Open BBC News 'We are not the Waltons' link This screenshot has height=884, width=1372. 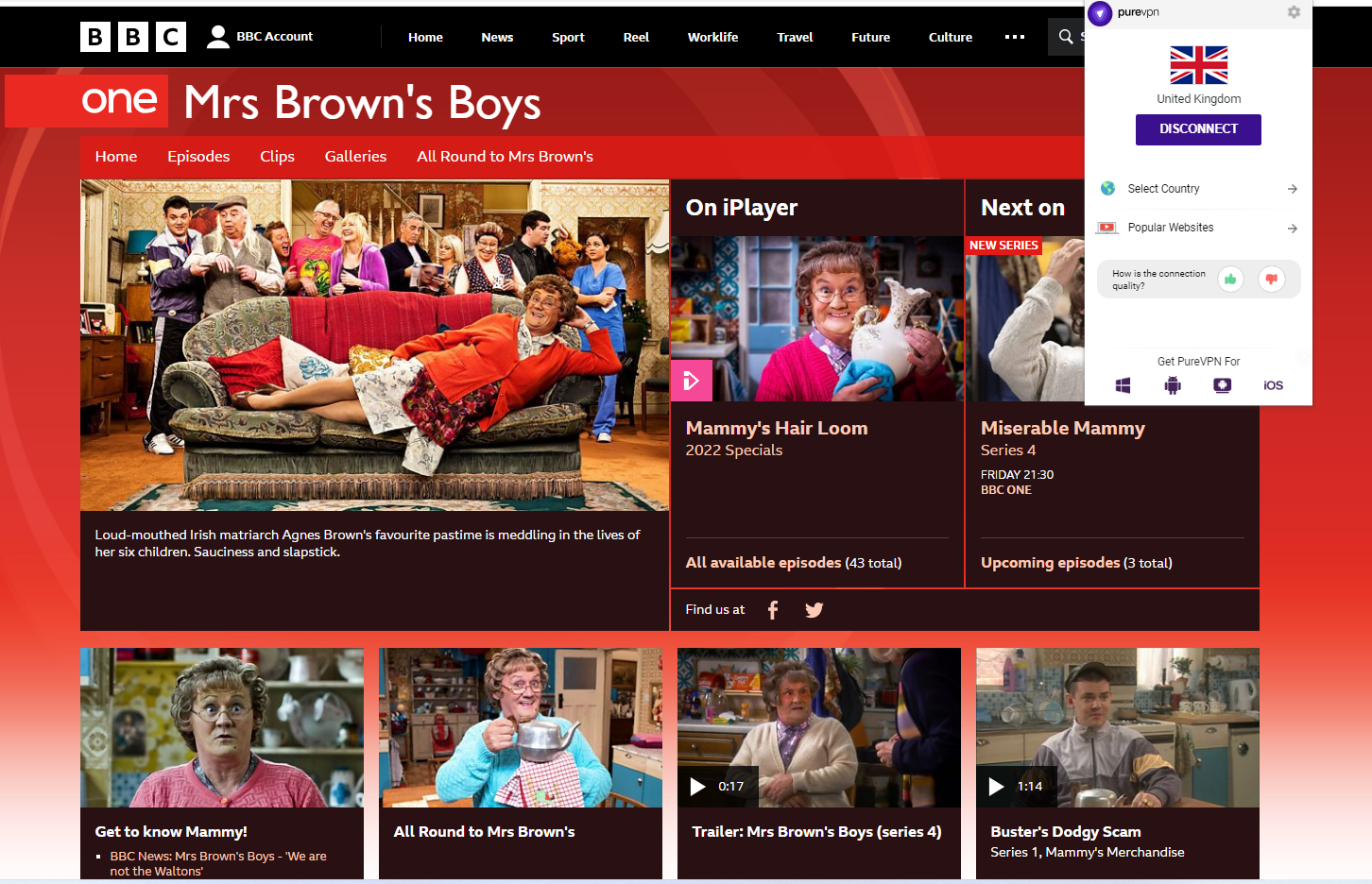pyautogui.click(x=218, y=863)
